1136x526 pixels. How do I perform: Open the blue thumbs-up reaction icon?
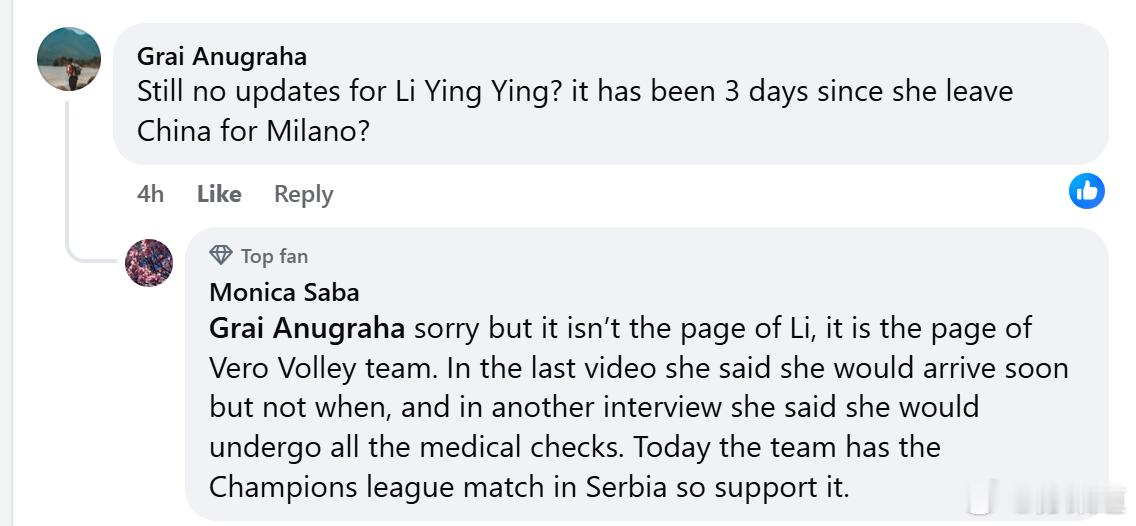[1086, 190]
